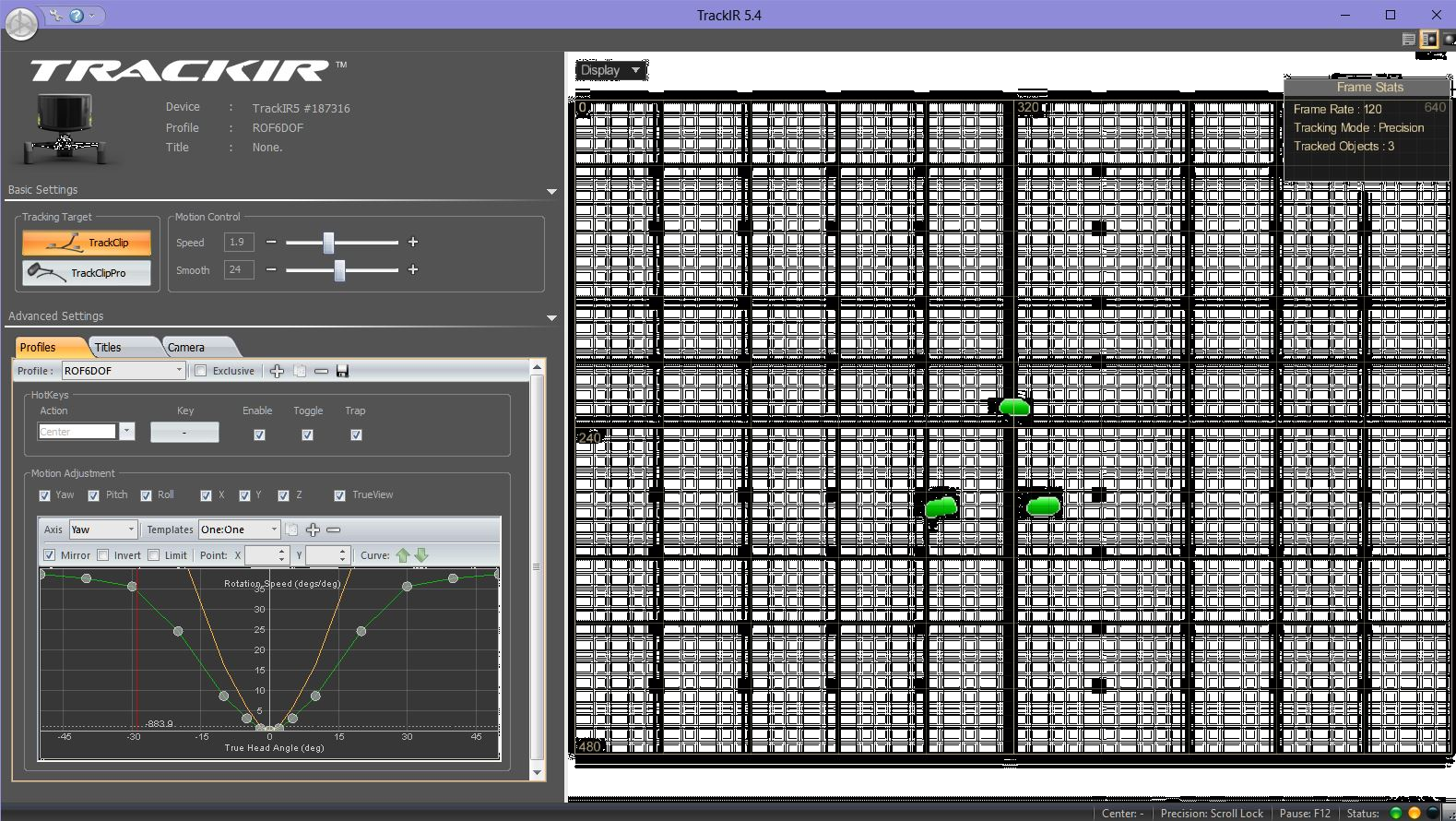Open the wrench settings icon in title bar

tap(57, 15)
